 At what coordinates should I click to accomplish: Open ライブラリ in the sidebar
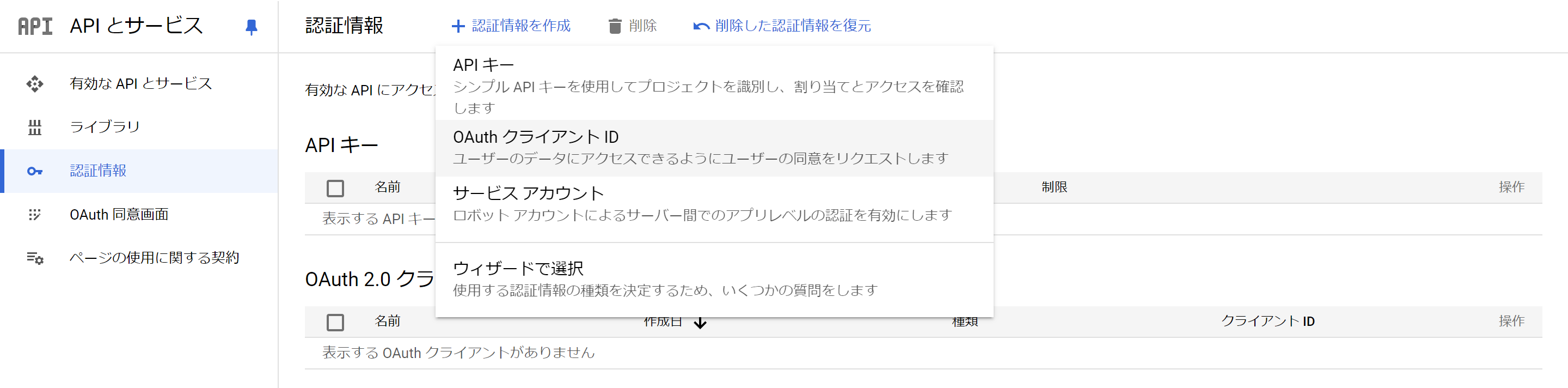[105, 126]
